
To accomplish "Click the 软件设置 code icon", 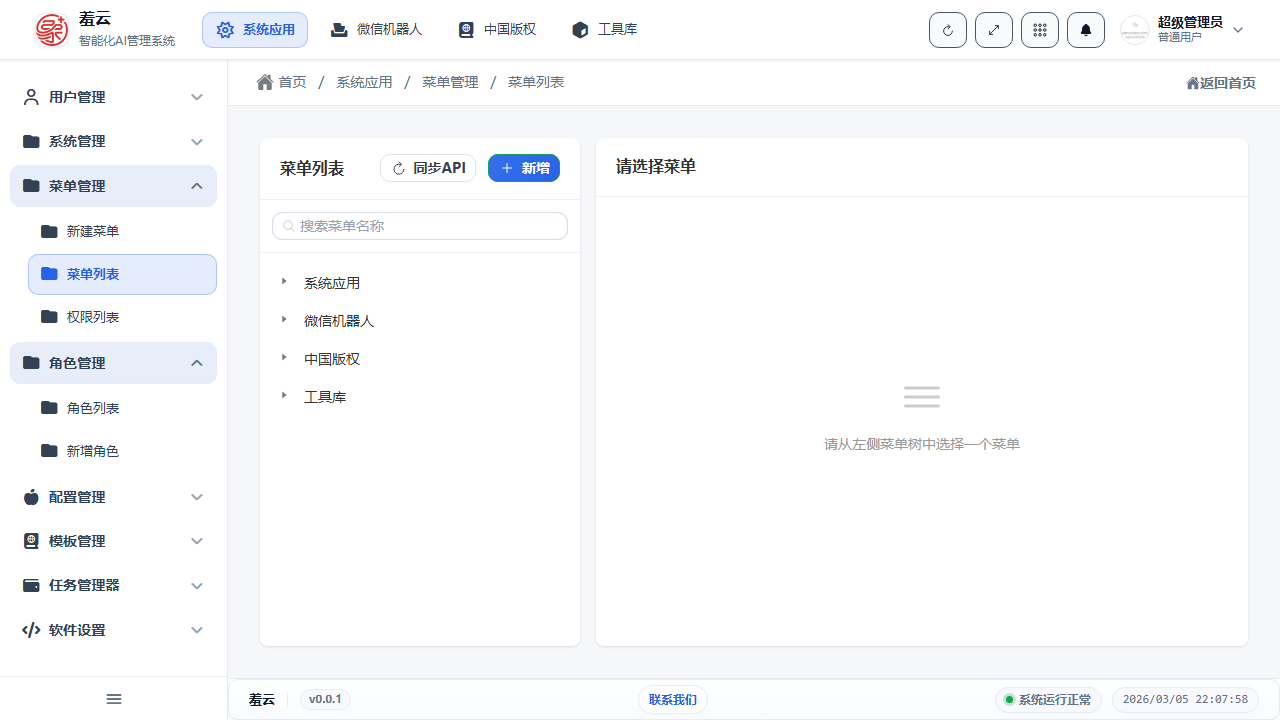I will click(x=29, y=630).
